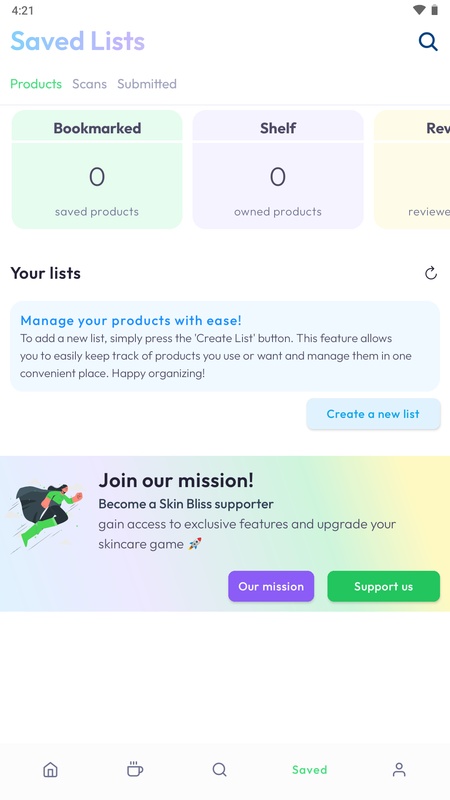The width and height of the screenshot is (450, 800).
Task: Tap the search magnifier icon at top
Action: pyautogui.click(x=428, y=41)
